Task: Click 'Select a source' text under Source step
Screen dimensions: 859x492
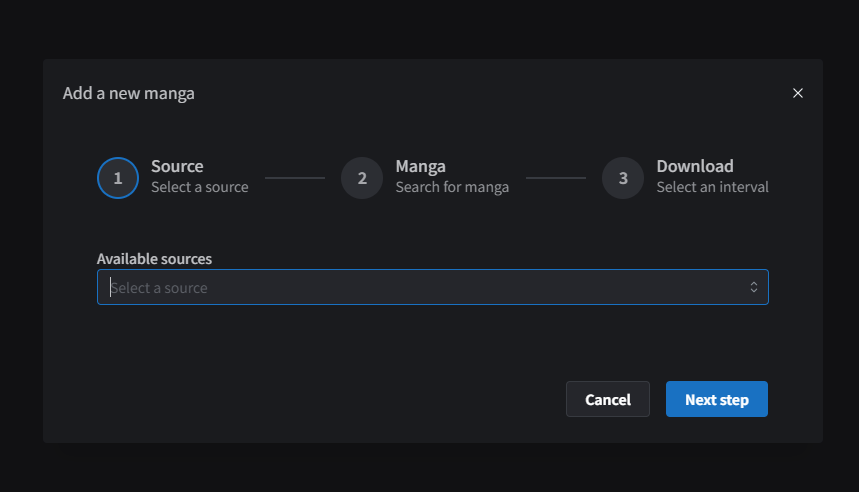Action: click(x=199, y=187)
